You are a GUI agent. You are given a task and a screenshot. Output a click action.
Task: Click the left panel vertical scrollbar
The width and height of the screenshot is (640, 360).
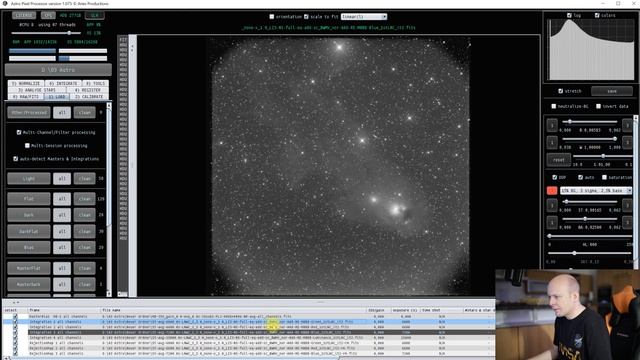click(x=109, y=199)
